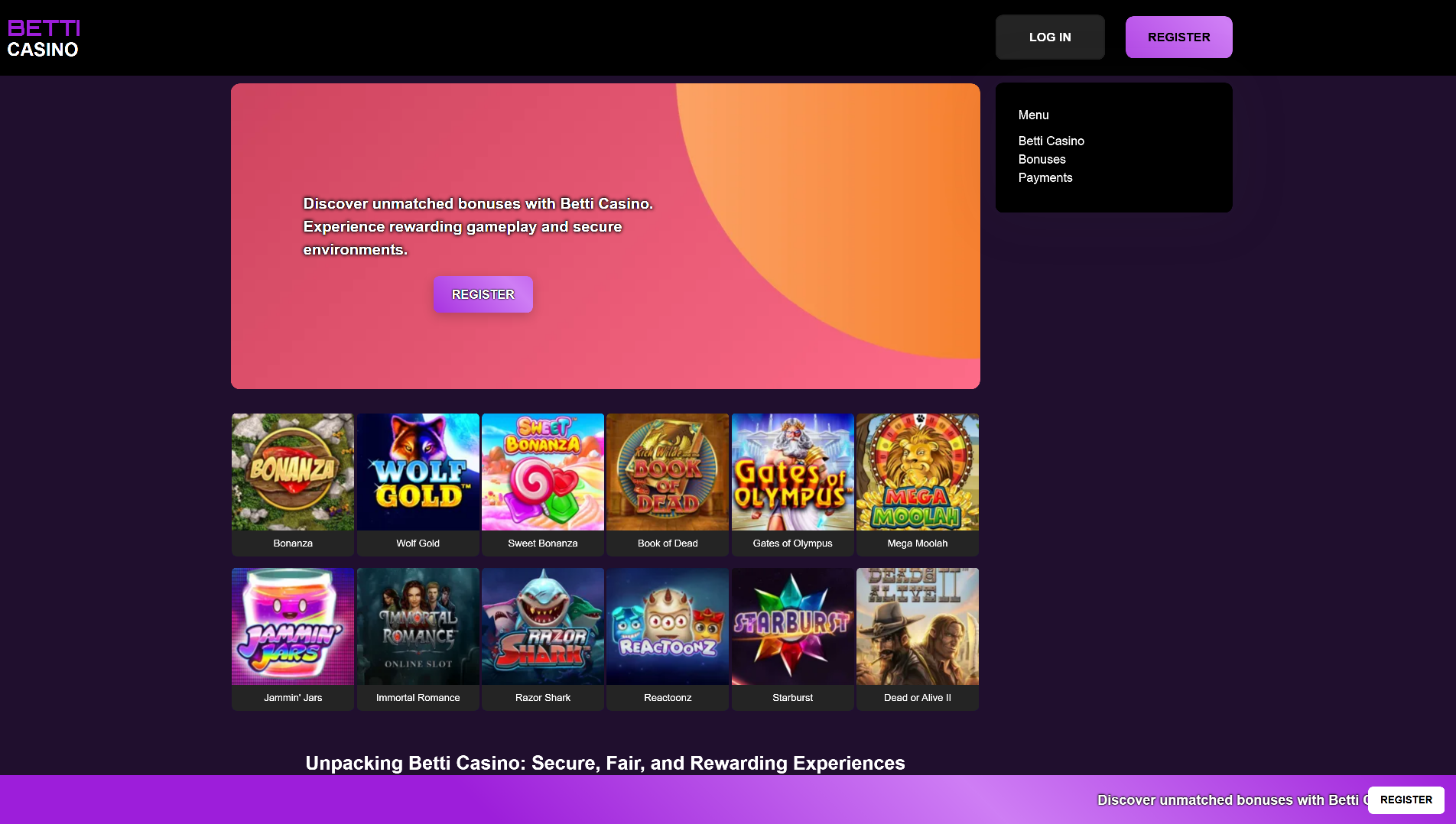Click the Reactoonz caption label

point(668,698)
